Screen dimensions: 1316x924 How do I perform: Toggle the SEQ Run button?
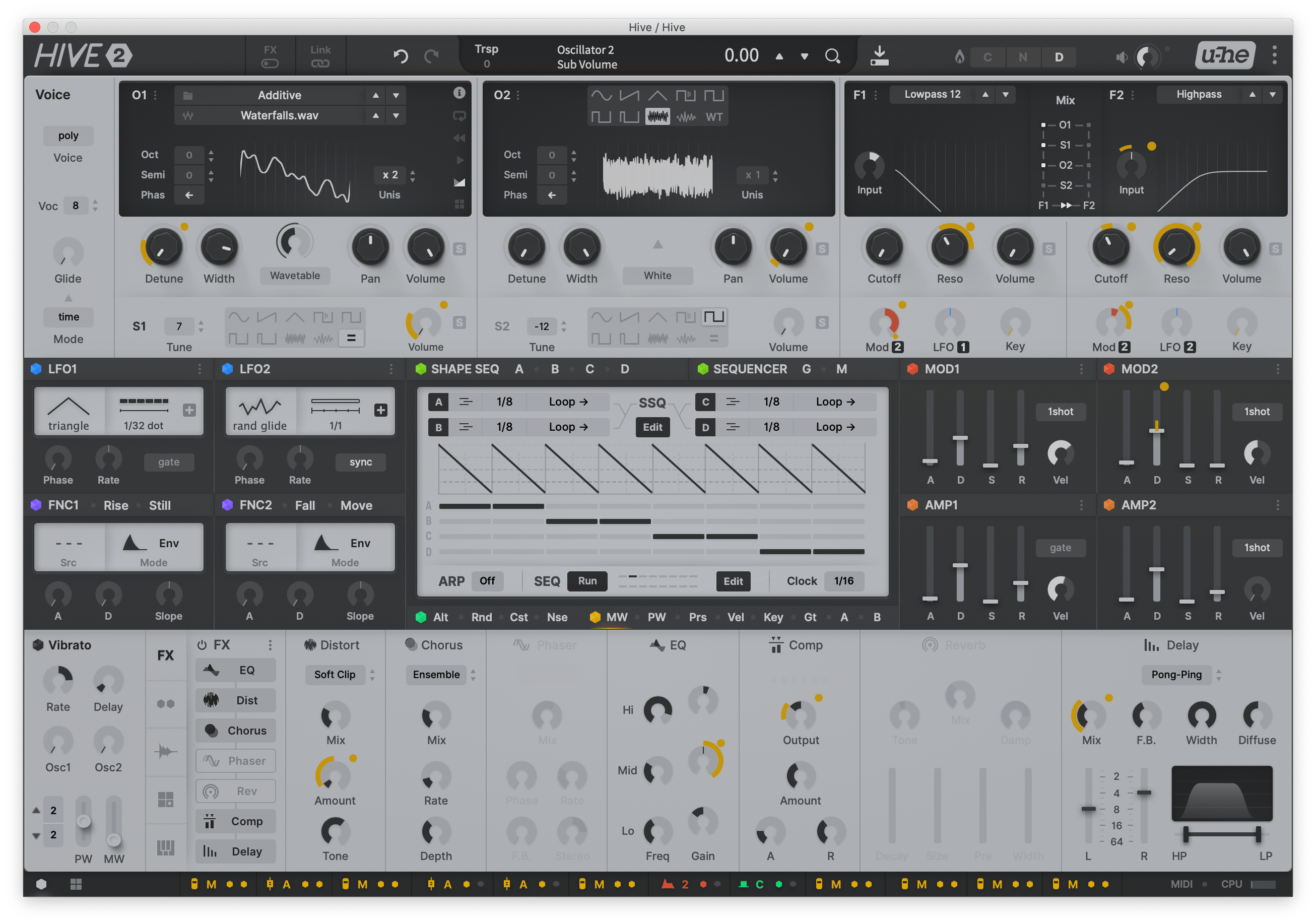point(587,581)
